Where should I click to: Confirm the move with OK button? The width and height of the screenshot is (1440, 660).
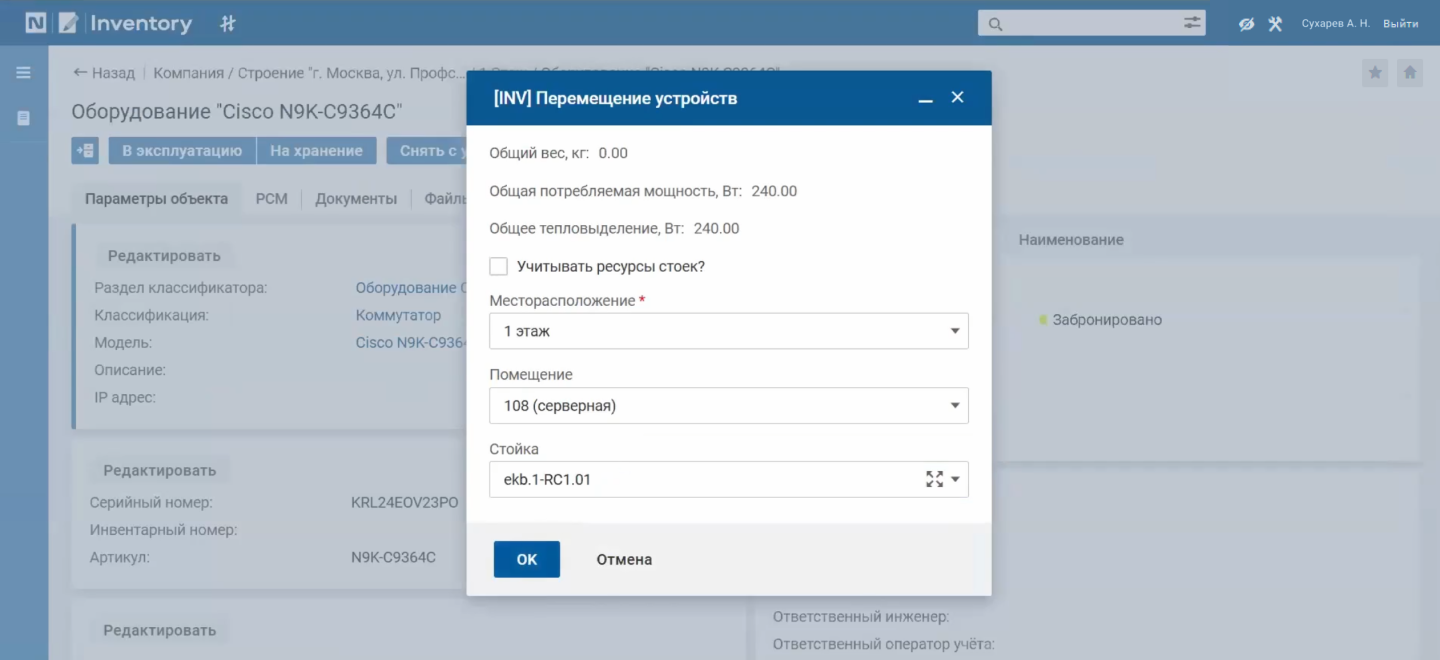(x=526, y=559)
